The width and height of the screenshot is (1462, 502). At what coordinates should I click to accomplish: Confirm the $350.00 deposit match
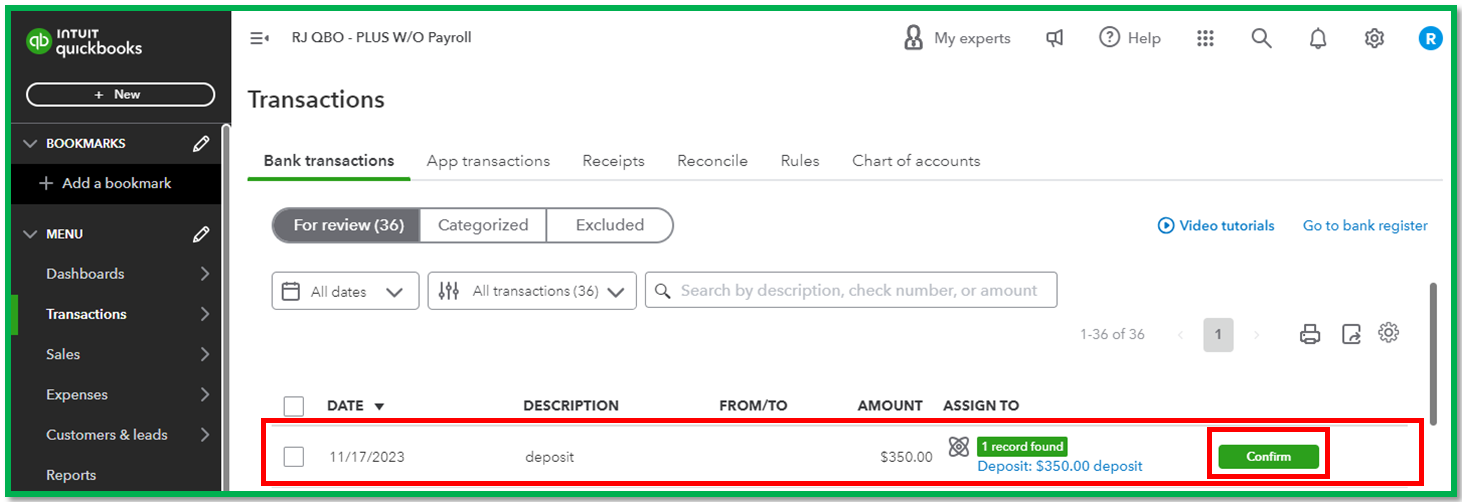tap(1268, 457)
